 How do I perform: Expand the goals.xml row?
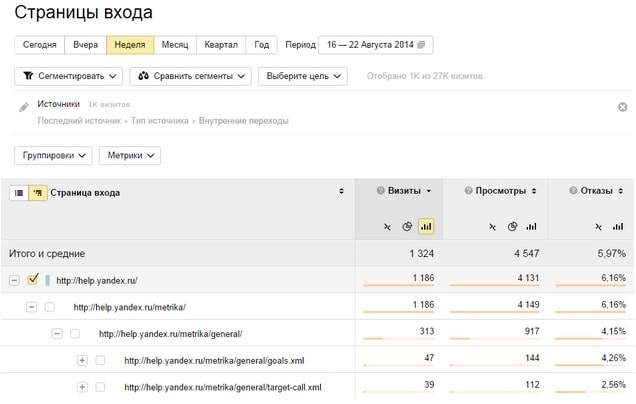tap(82, 361)
